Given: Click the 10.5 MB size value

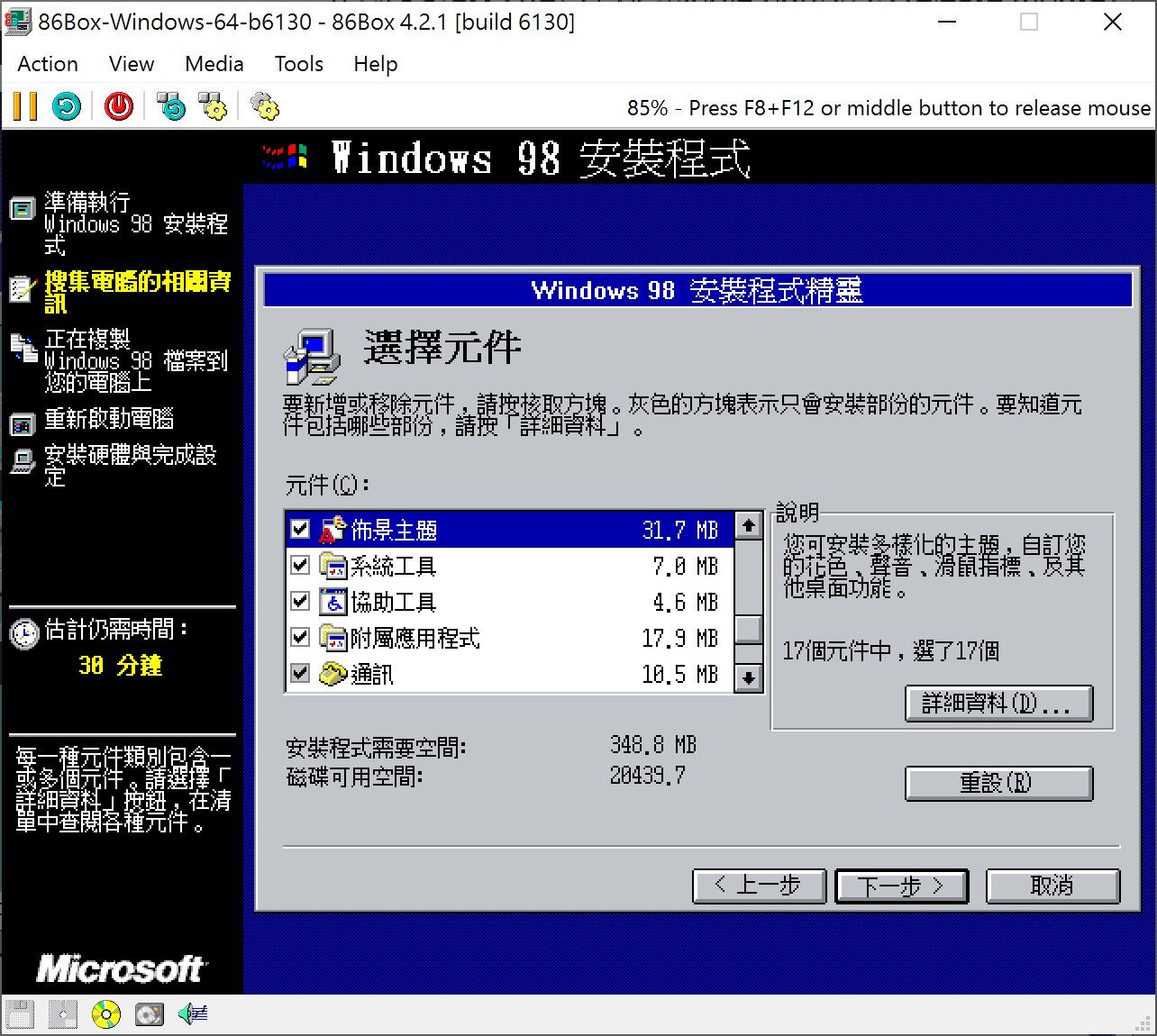Looking at the screenshot, I should click(x=680, y=674).
